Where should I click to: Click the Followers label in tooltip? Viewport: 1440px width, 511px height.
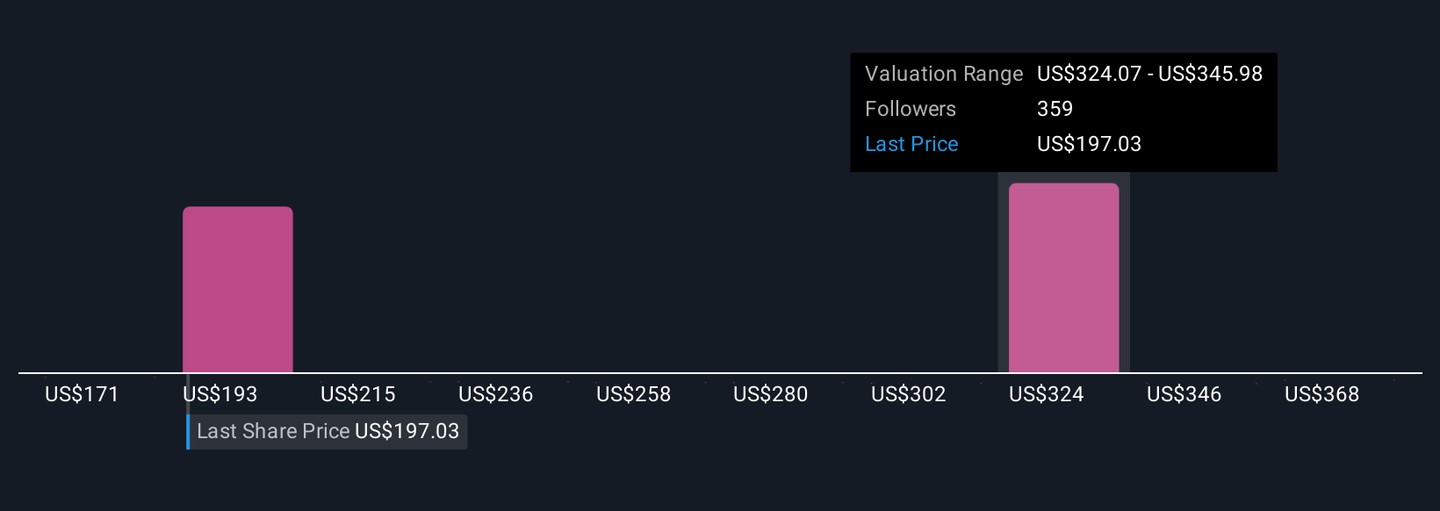tap(910, 109)
